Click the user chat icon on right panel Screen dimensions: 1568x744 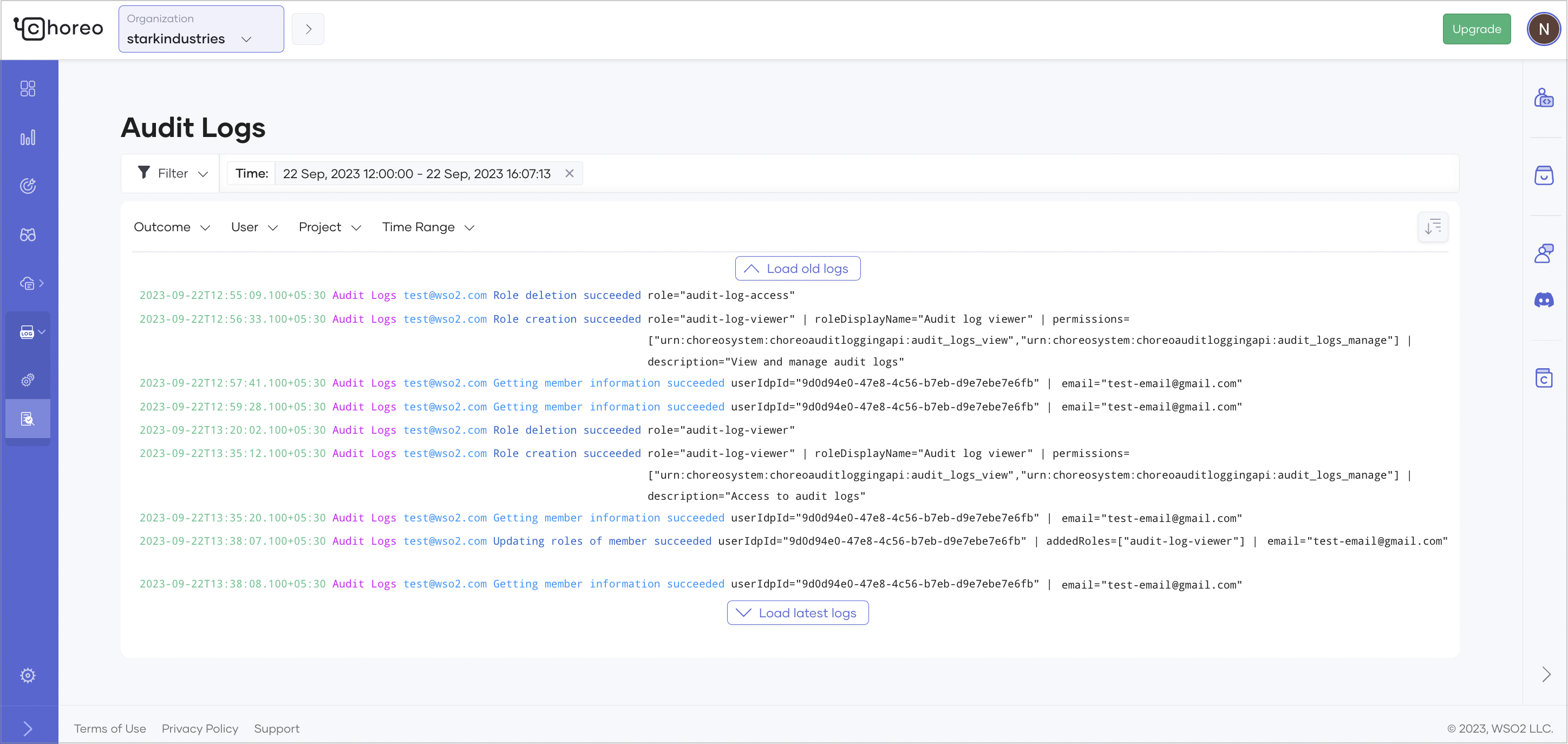coord(1544,253)
